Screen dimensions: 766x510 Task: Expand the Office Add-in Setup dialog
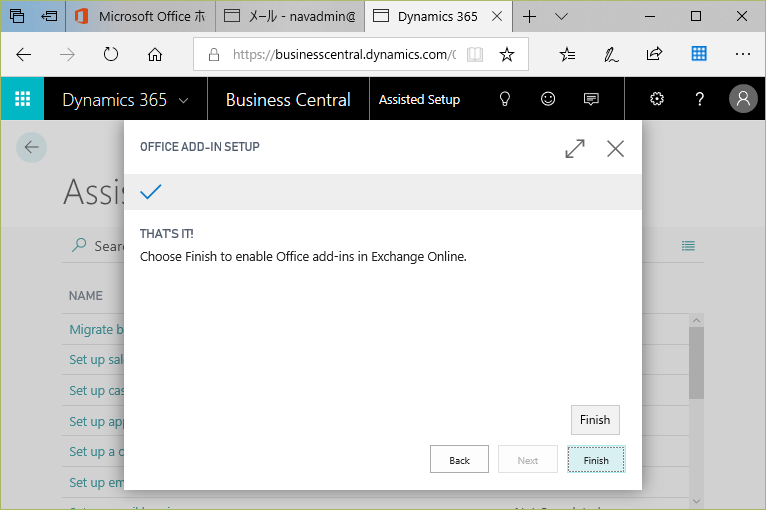coord(575,149)
